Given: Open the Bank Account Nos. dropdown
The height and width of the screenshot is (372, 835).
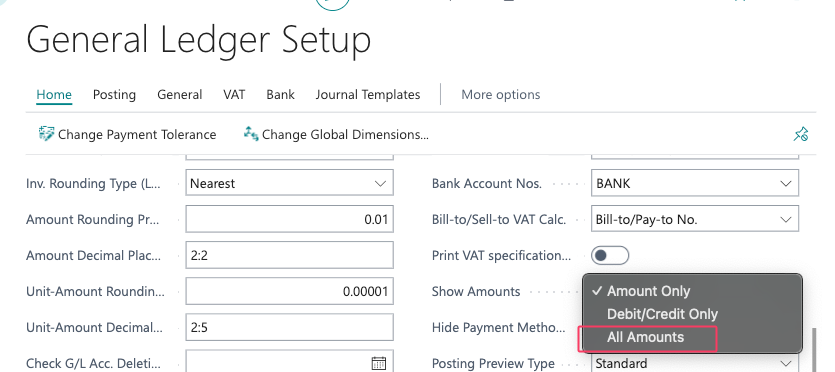Looking at the screenshot, I should click(694, 183).
